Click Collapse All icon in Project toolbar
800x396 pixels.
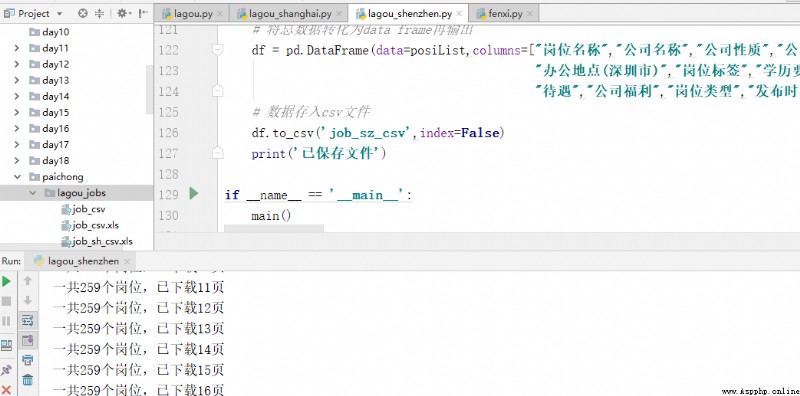(99, 14)
